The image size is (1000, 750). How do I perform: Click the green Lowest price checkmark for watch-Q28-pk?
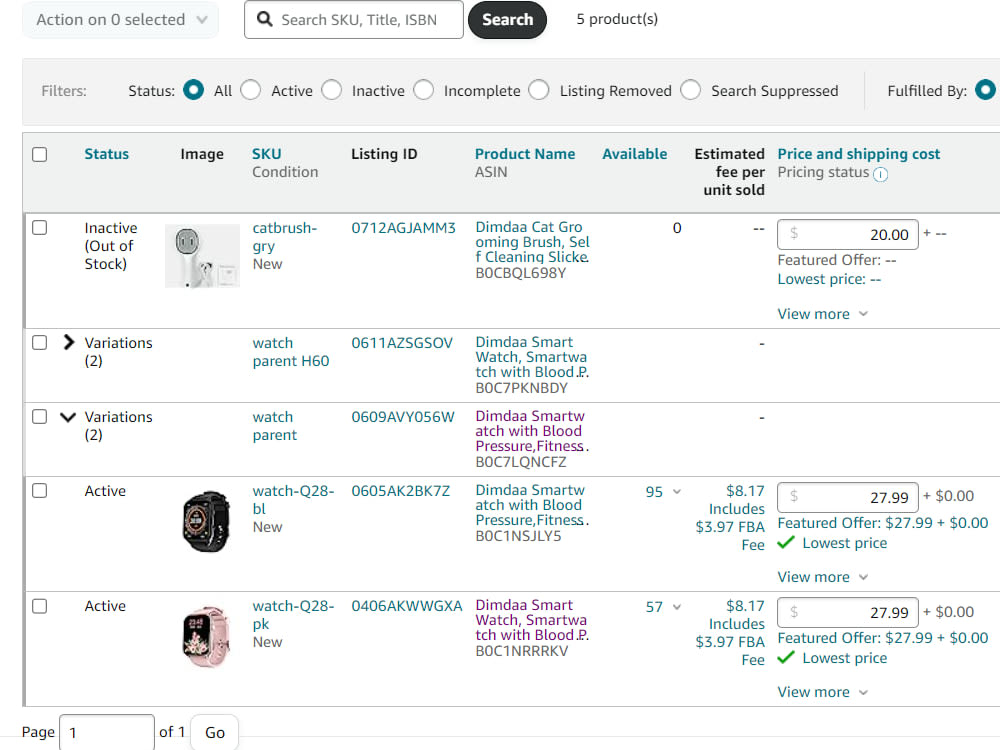[x=786, y=658]
